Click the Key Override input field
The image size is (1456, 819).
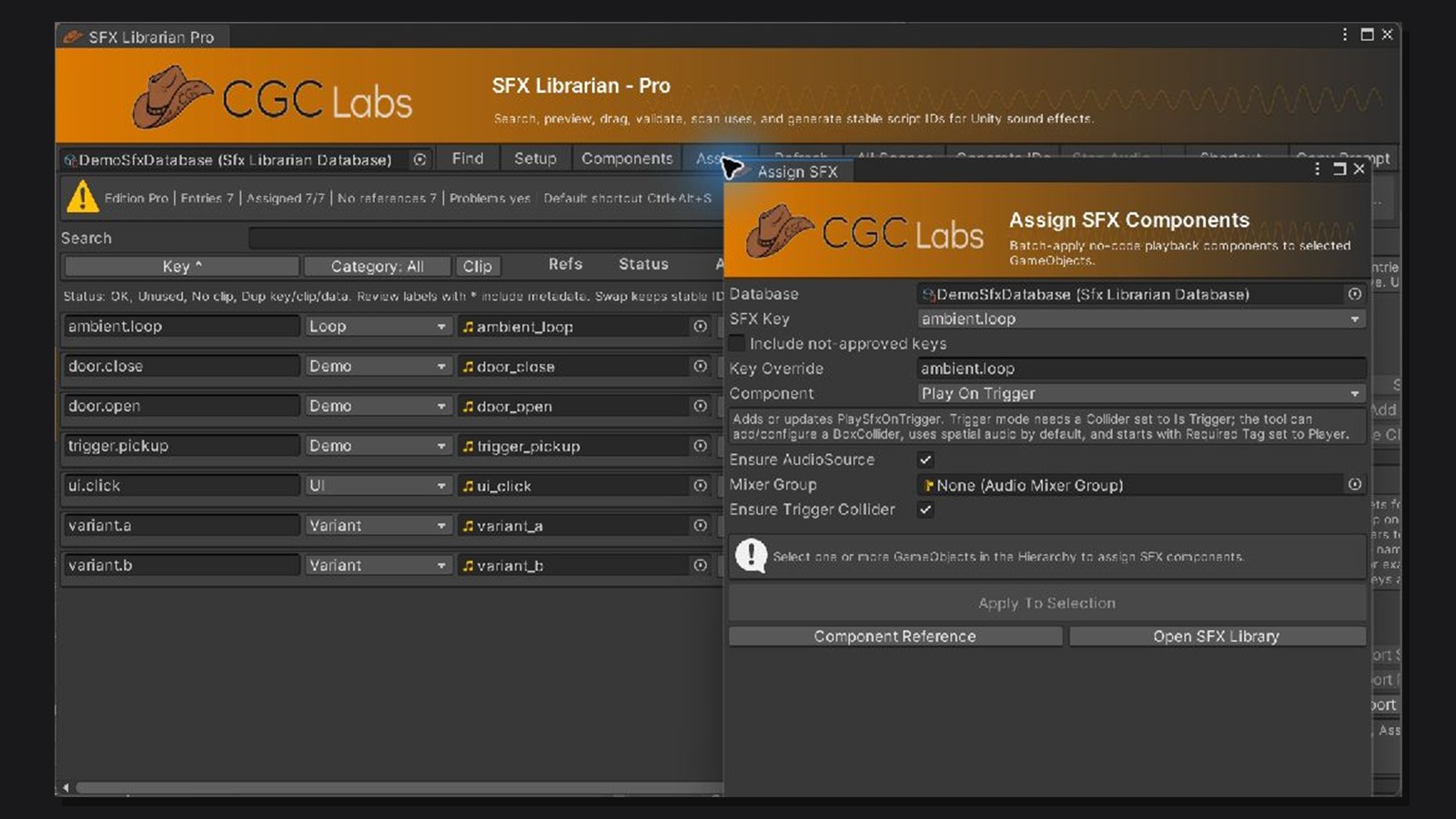click(1141, 369)
